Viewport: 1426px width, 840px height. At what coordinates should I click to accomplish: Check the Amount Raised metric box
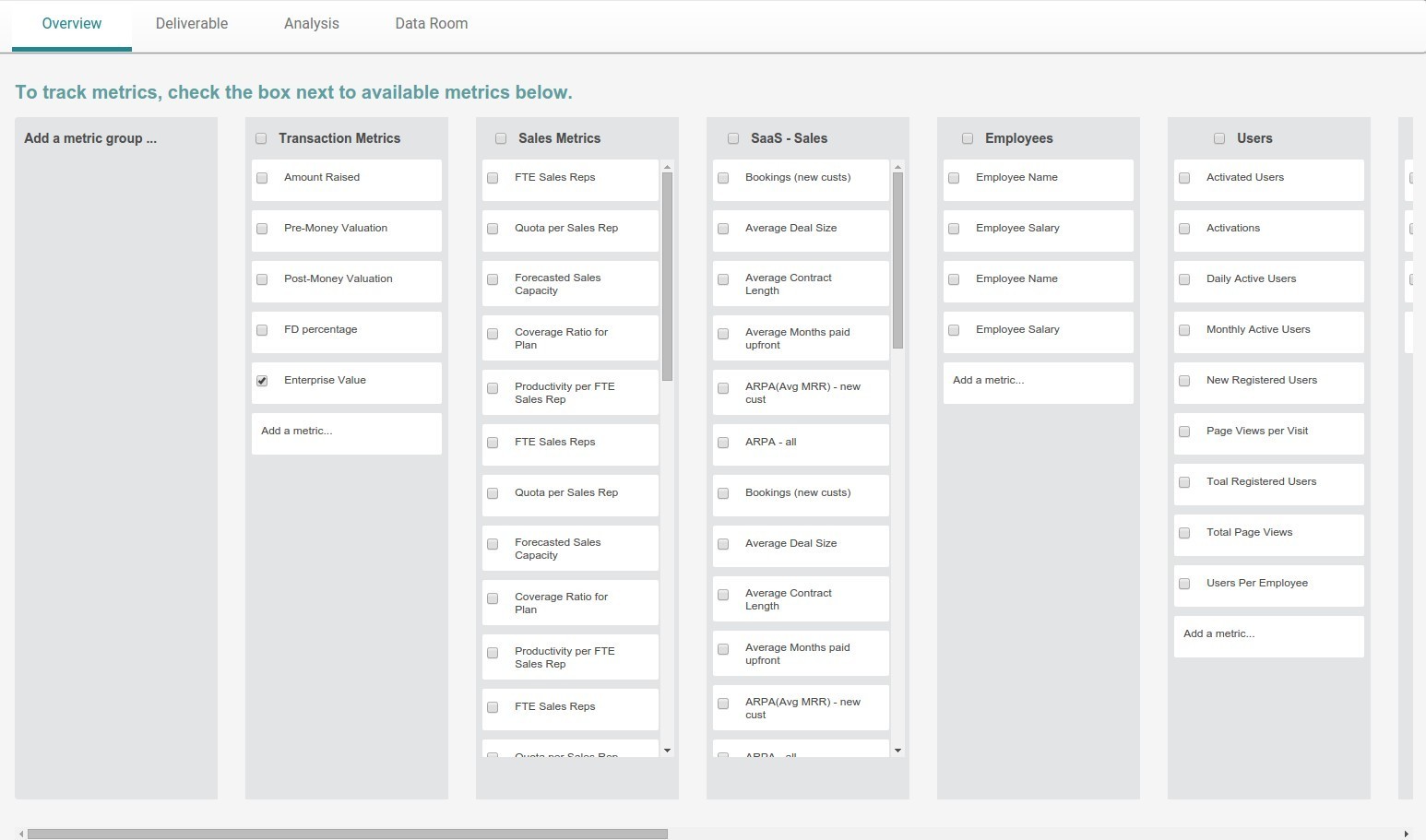pyautogui.click(x=262, y=178)
